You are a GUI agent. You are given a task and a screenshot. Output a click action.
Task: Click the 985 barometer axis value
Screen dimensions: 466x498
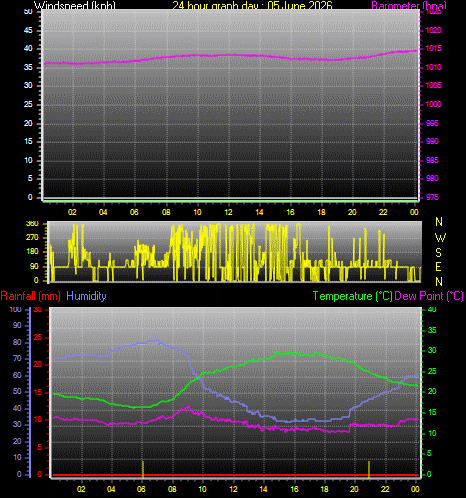(432, 160)
